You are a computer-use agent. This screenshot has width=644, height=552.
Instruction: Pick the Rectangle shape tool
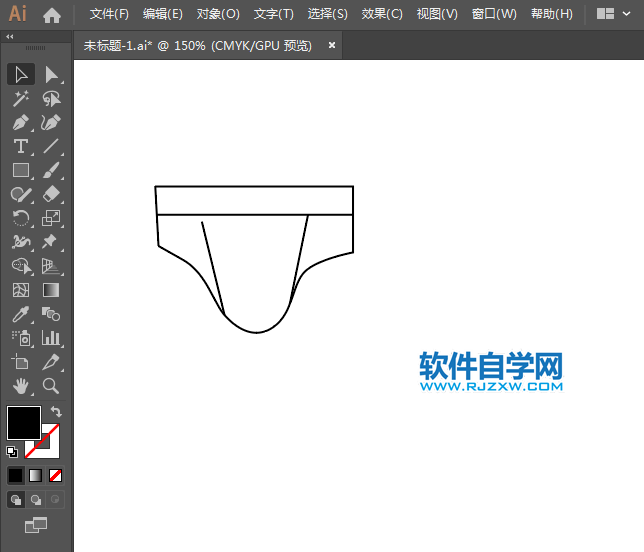point(20,170)
